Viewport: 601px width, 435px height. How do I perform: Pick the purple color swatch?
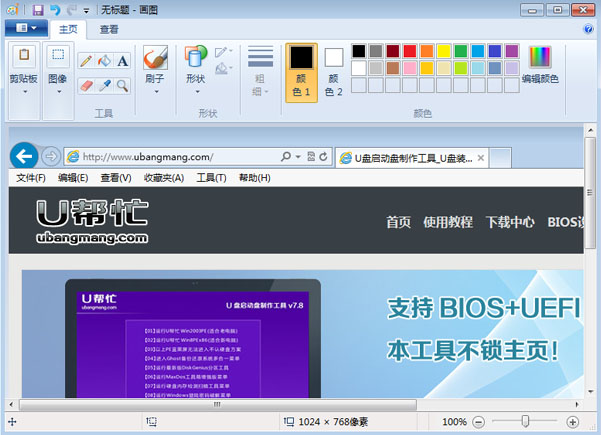coord(512,51)
